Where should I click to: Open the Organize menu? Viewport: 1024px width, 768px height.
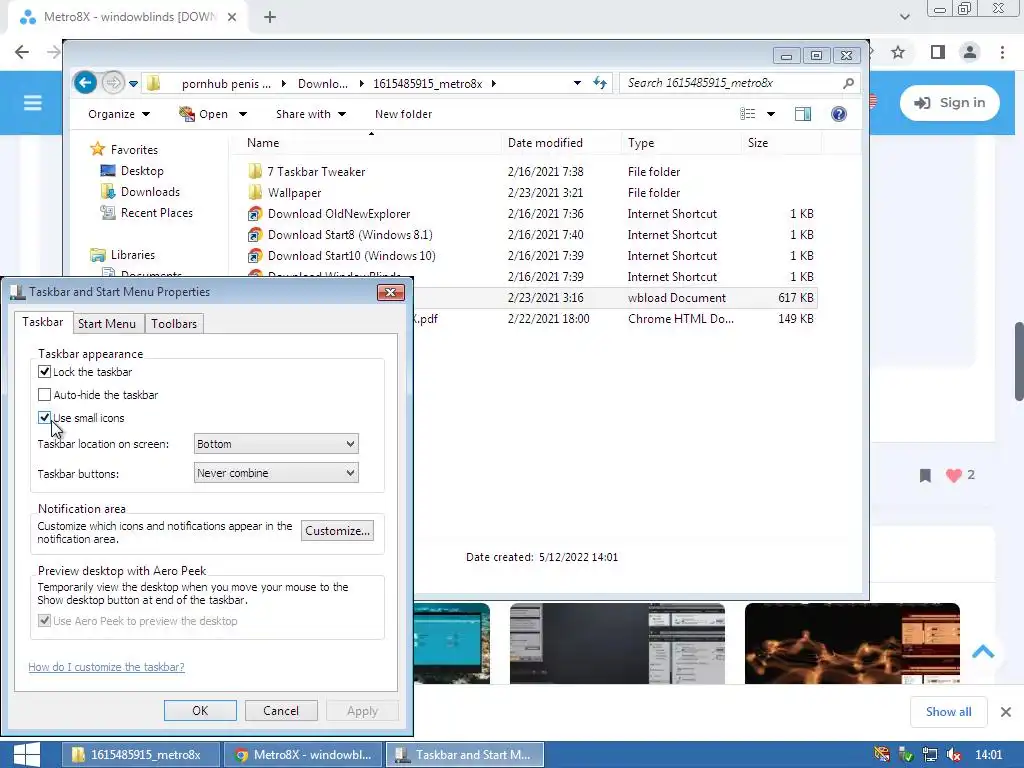pos(119,114)
